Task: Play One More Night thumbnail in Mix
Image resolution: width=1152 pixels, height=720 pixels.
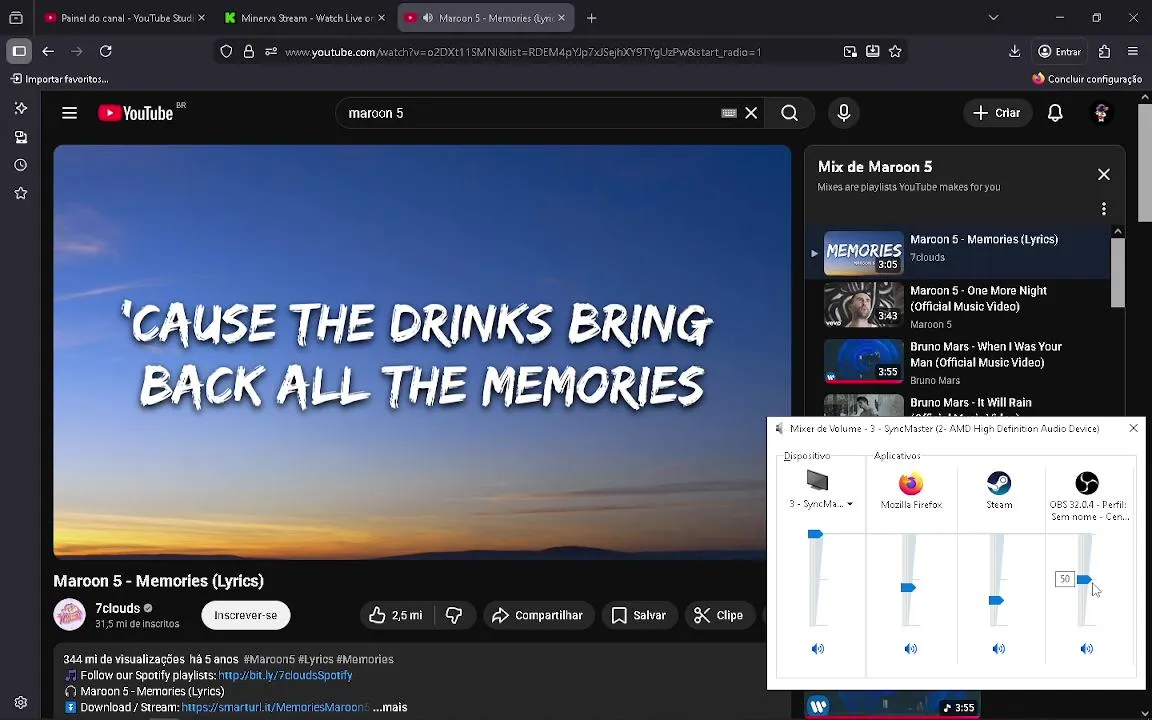Action: [x=863, y=305]
